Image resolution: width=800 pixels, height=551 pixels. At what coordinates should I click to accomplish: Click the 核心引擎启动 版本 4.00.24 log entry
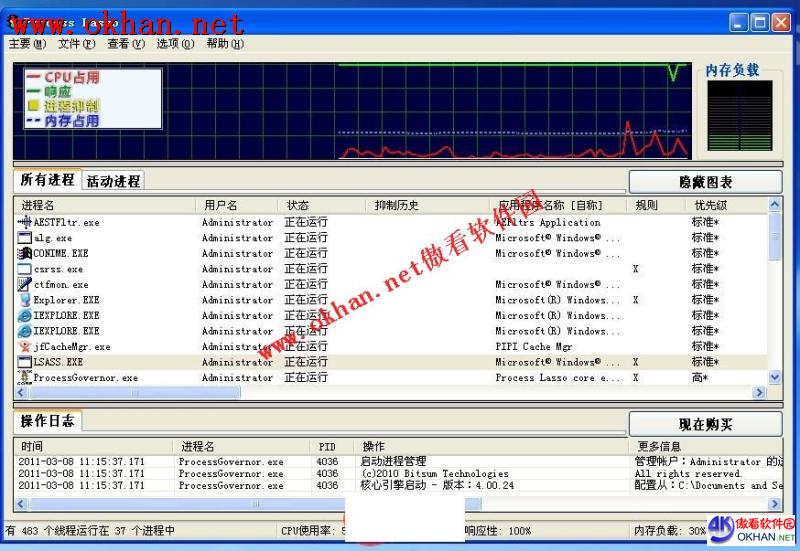[x=437, y=485]
